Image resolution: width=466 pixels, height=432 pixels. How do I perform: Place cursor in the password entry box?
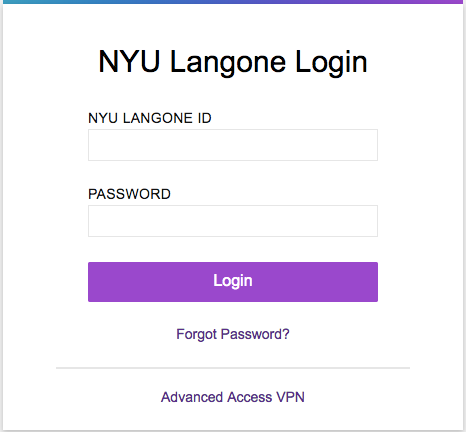tap(233, 221)
